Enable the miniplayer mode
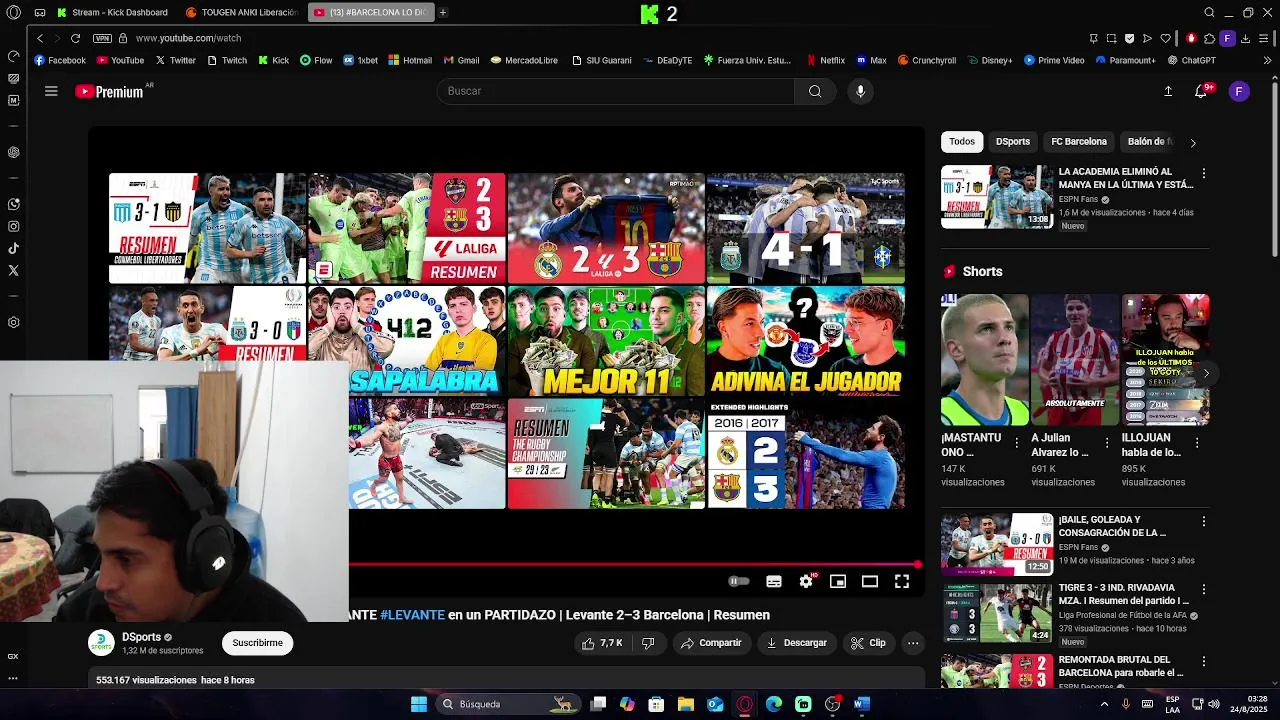 pos(838,581)
